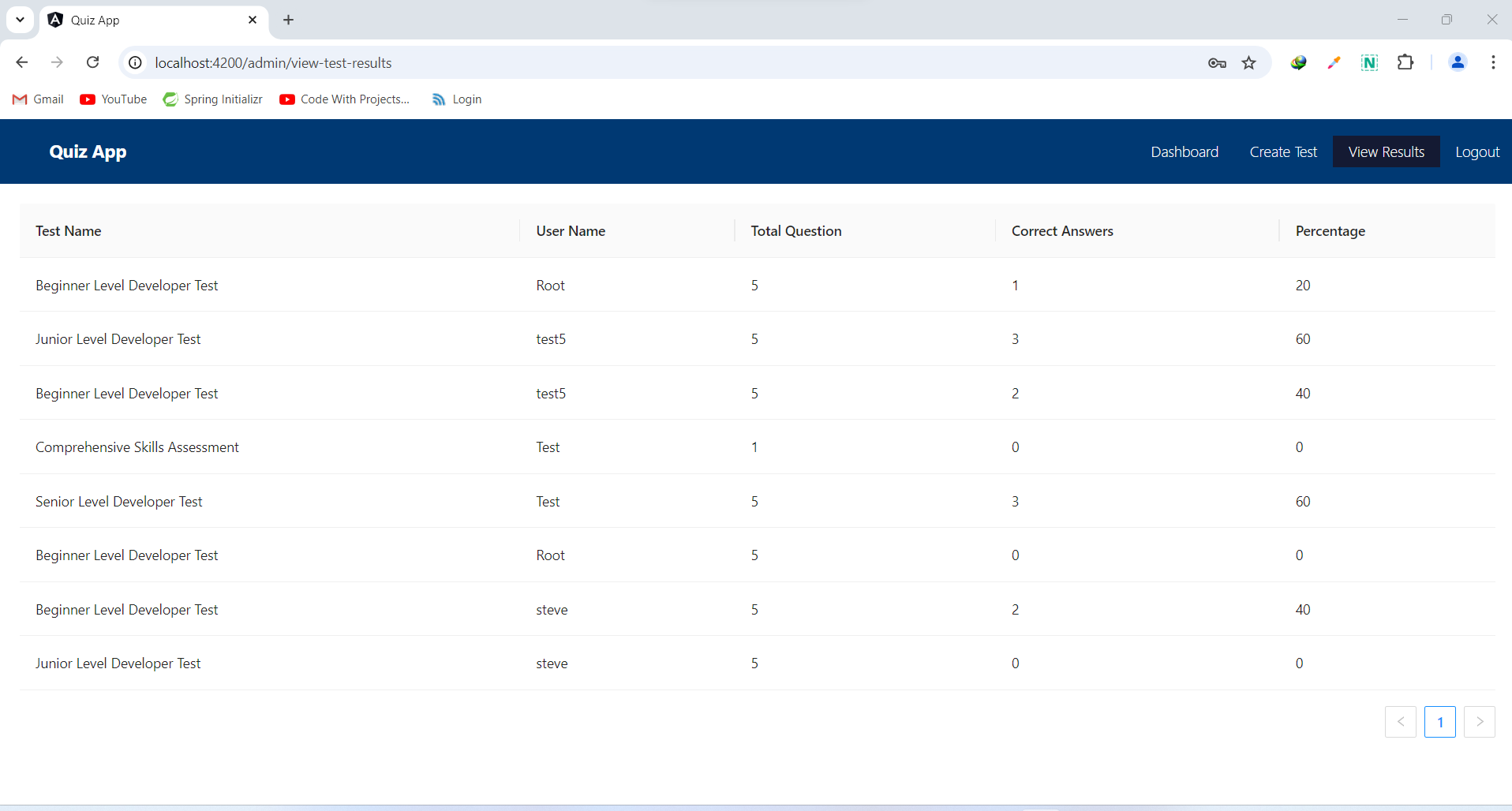1512x811 pixels.
Task: Click the Quiz App logo title
Action: click(88, 151)
